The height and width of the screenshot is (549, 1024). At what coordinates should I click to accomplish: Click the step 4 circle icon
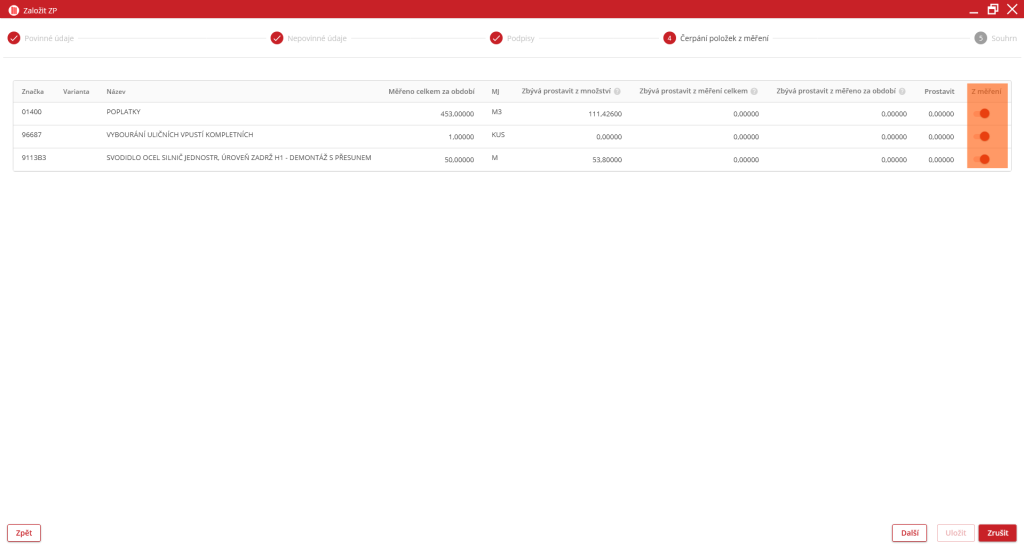click(669, 38)
